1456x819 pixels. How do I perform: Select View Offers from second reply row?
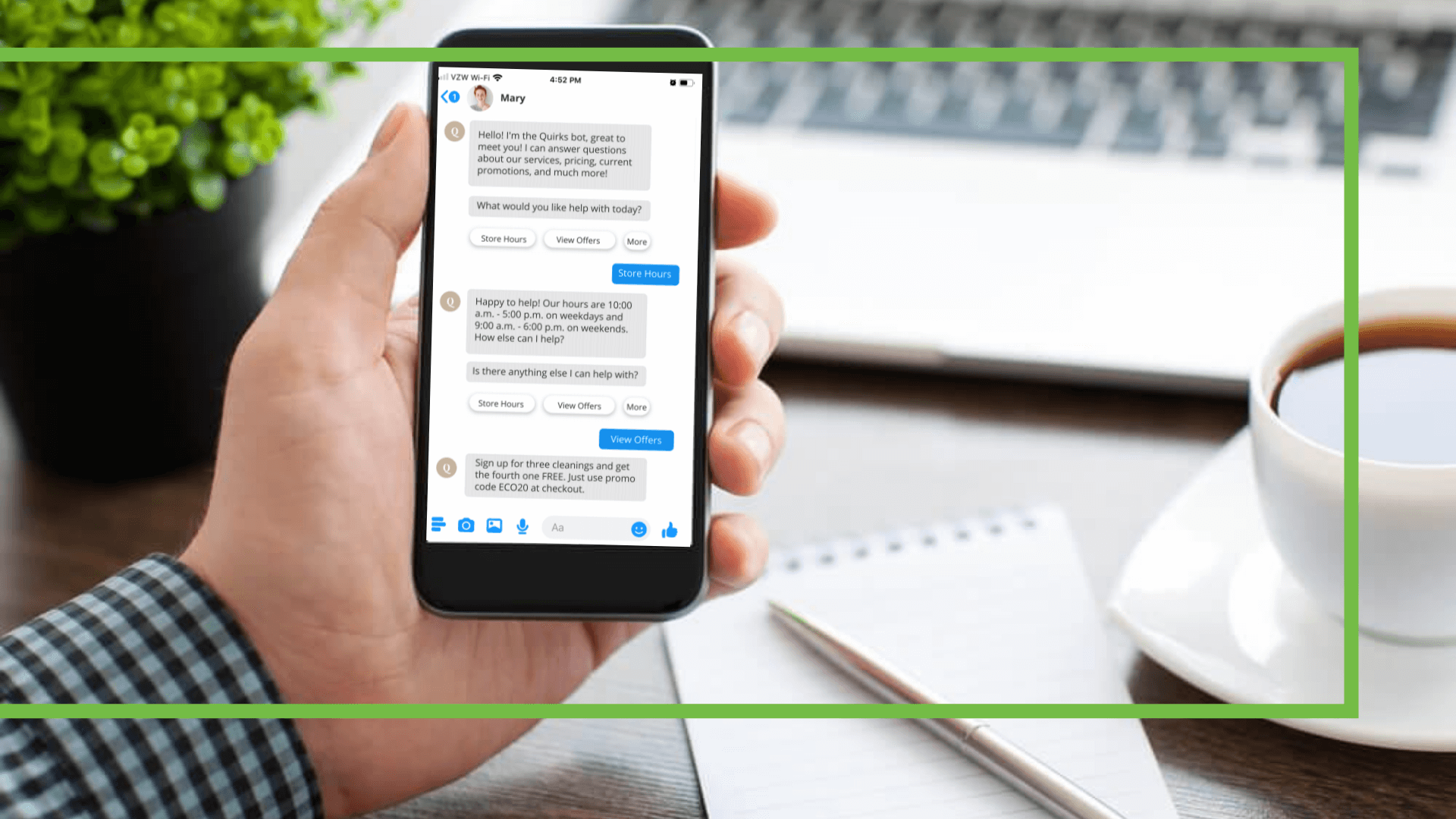click(579, 405)
